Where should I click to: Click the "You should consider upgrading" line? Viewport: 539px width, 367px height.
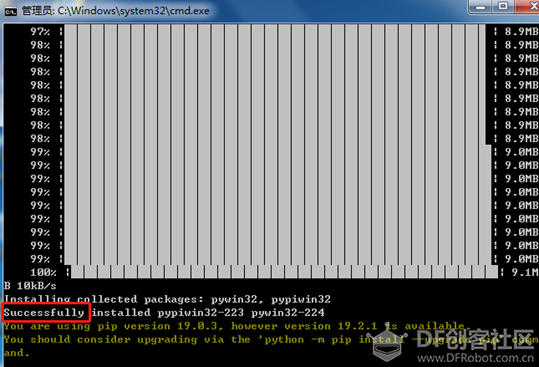click(271, 340)
